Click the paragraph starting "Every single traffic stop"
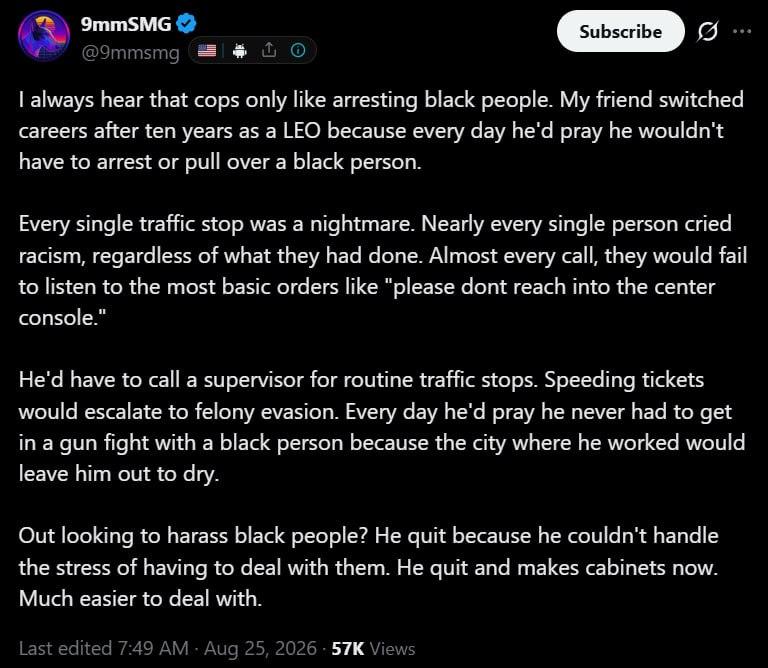Viewport: 768px width, 668px height. pyautogui.click(x=383, y=271)
